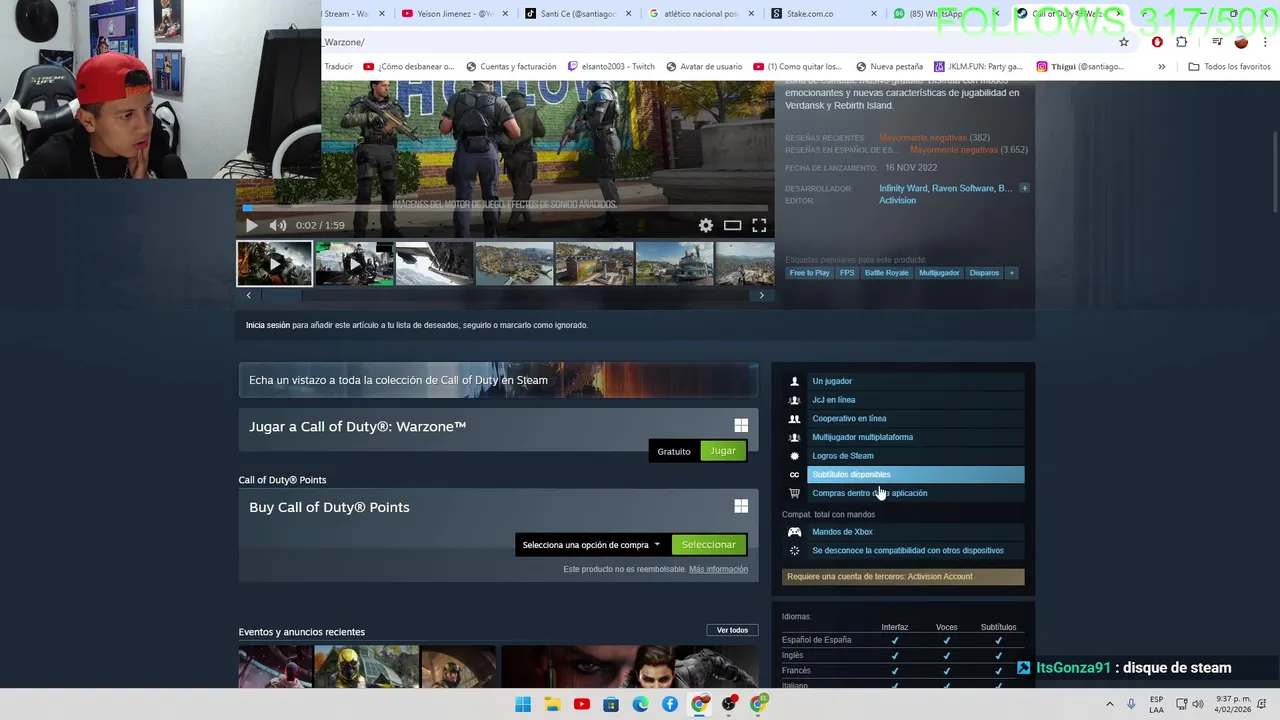Open File Explorer from taskbar
The width and height of the screenshot is (1280, 720).
(552, 705)
